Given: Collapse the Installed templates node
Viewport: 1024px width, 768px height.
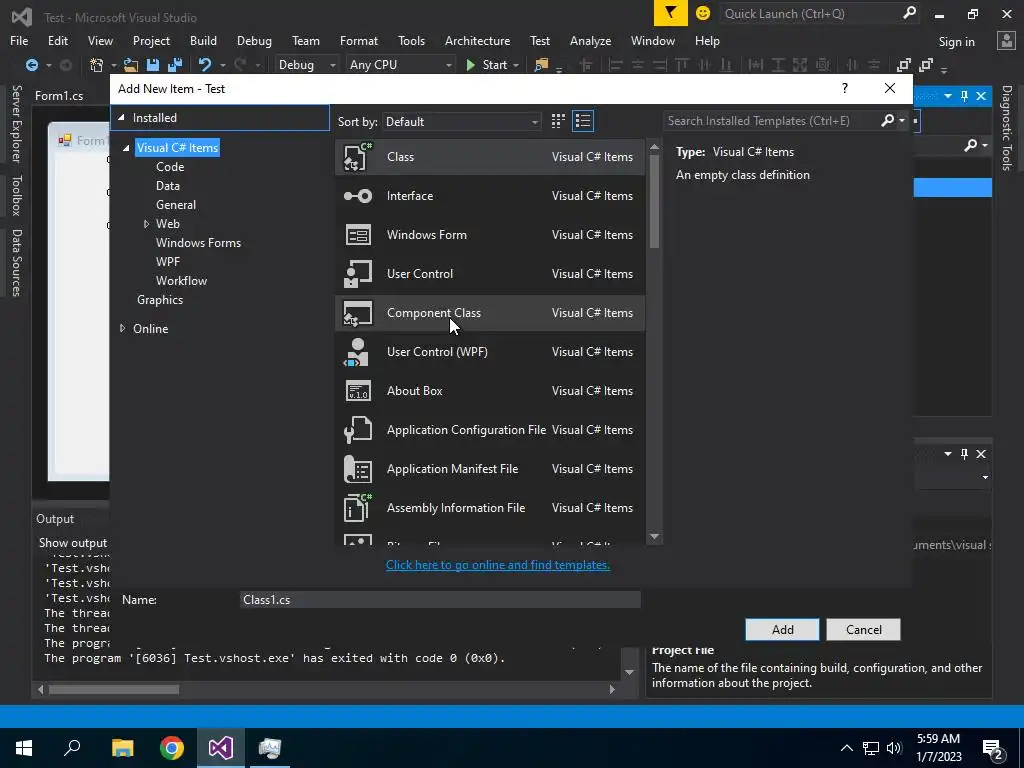Looking at the screenshot, I should [121, 118].
